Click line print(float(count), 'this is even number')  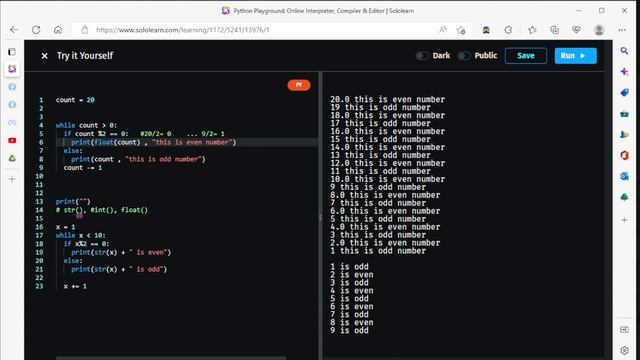(153, 142)
